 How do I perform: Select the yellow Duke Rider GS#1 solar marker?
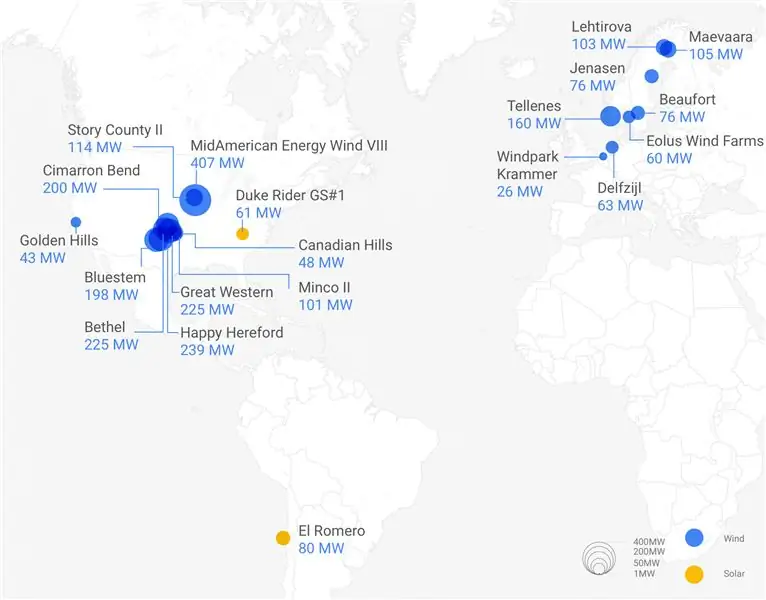tap(242, 234)
